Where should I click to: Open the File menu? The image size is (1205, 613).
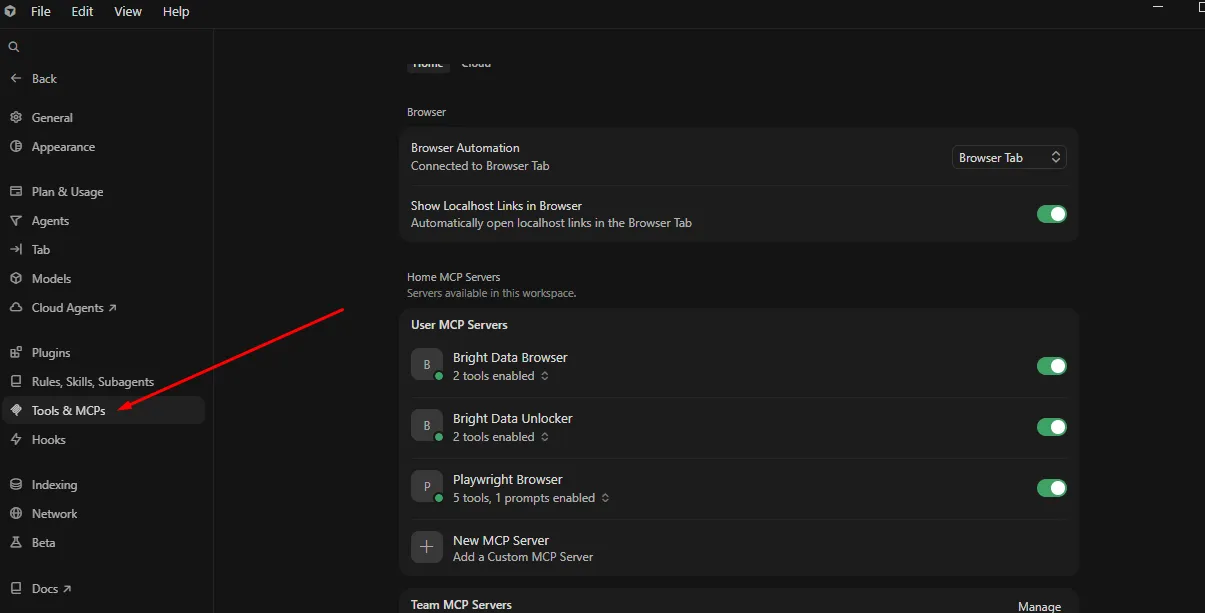click(x=41, y=12)
